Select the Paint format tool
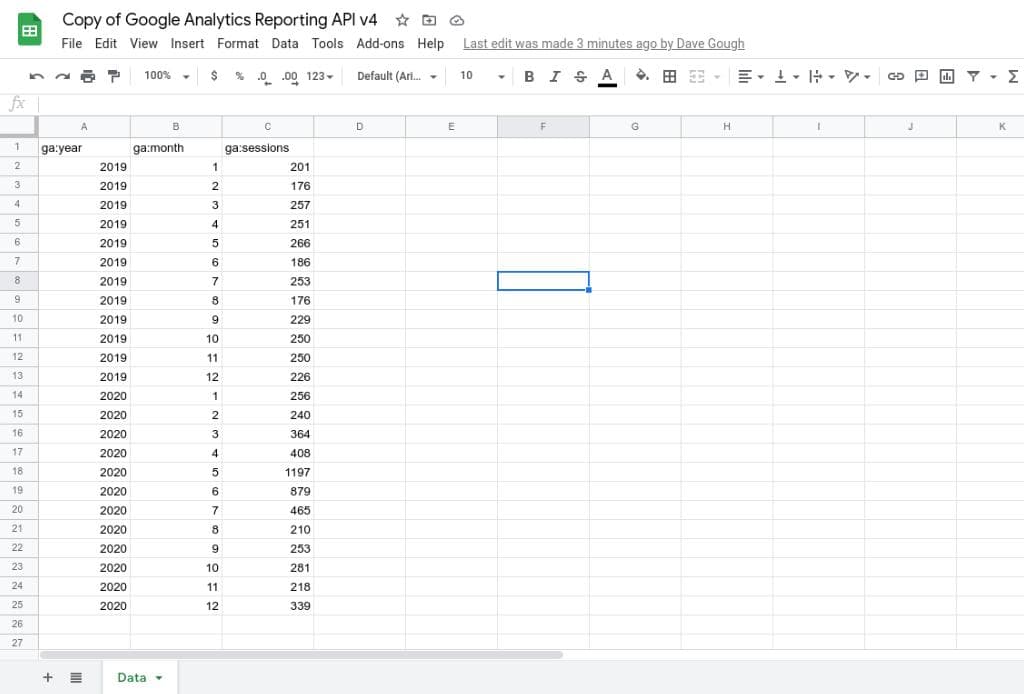This screenshot has height=694, width=1024. point(113,76)
